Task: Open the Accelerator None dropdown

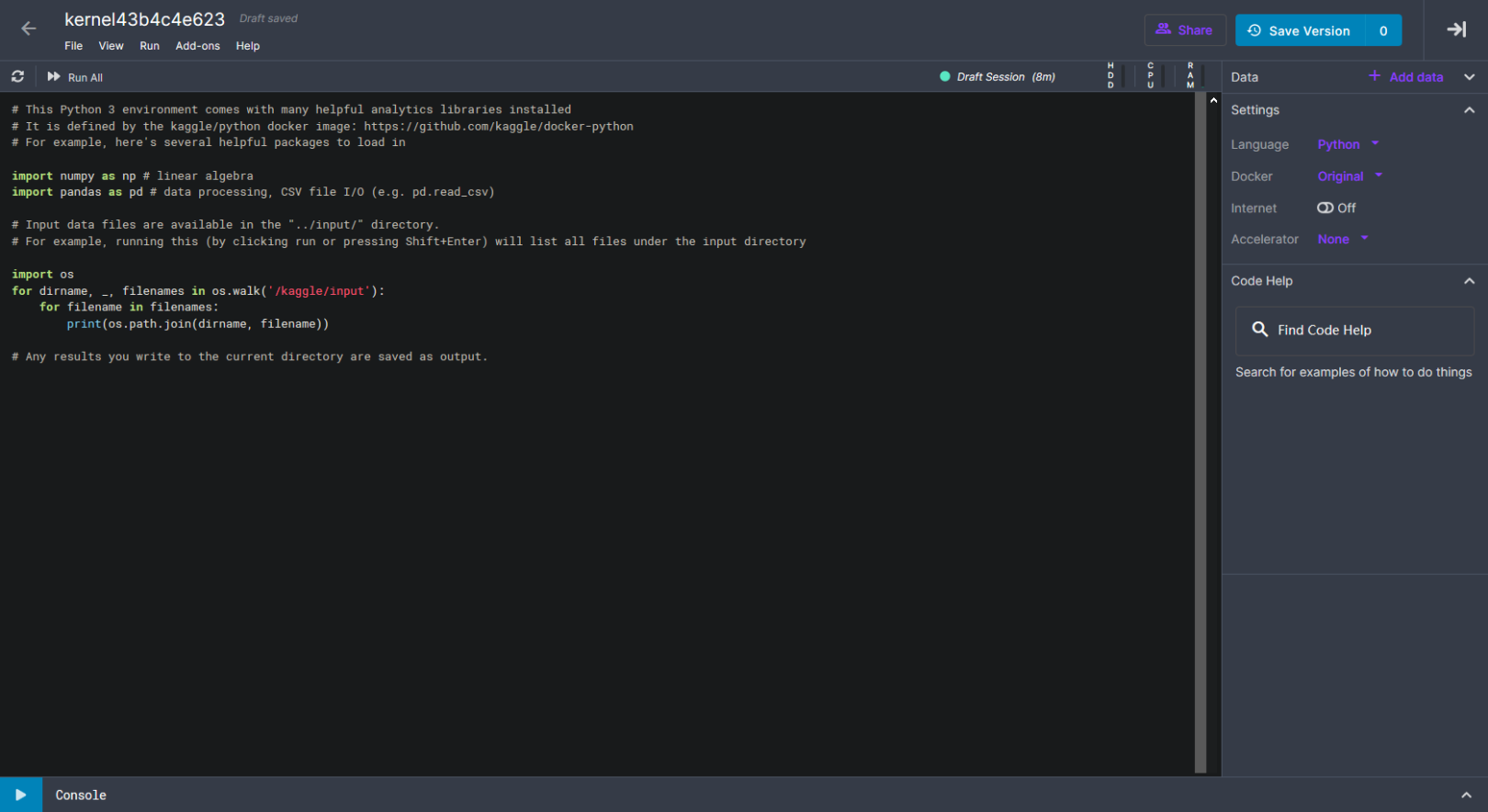Action: click(1343, 239)
